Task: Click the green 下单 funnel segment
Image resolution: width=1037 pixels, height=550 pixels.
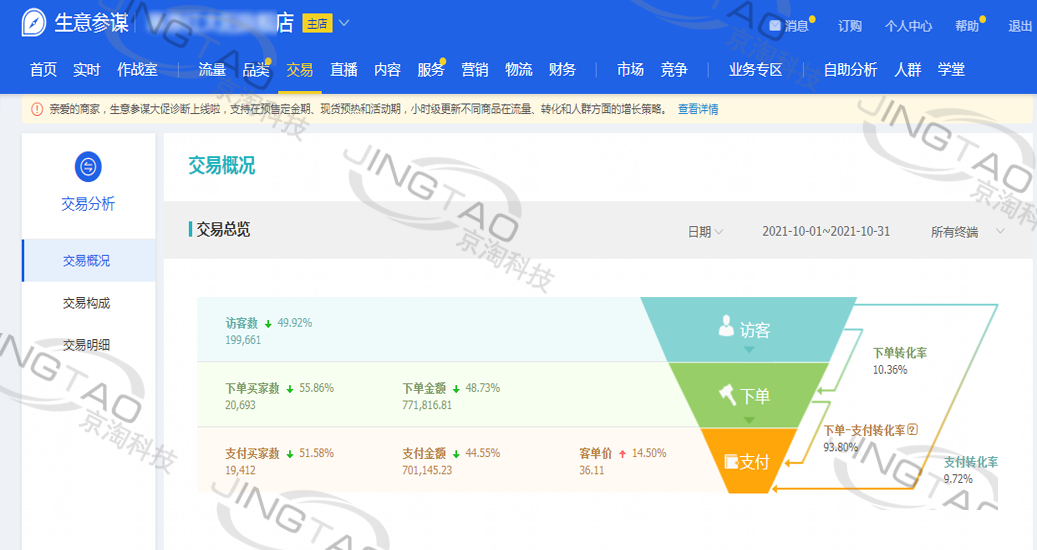Action: point(749,395)
